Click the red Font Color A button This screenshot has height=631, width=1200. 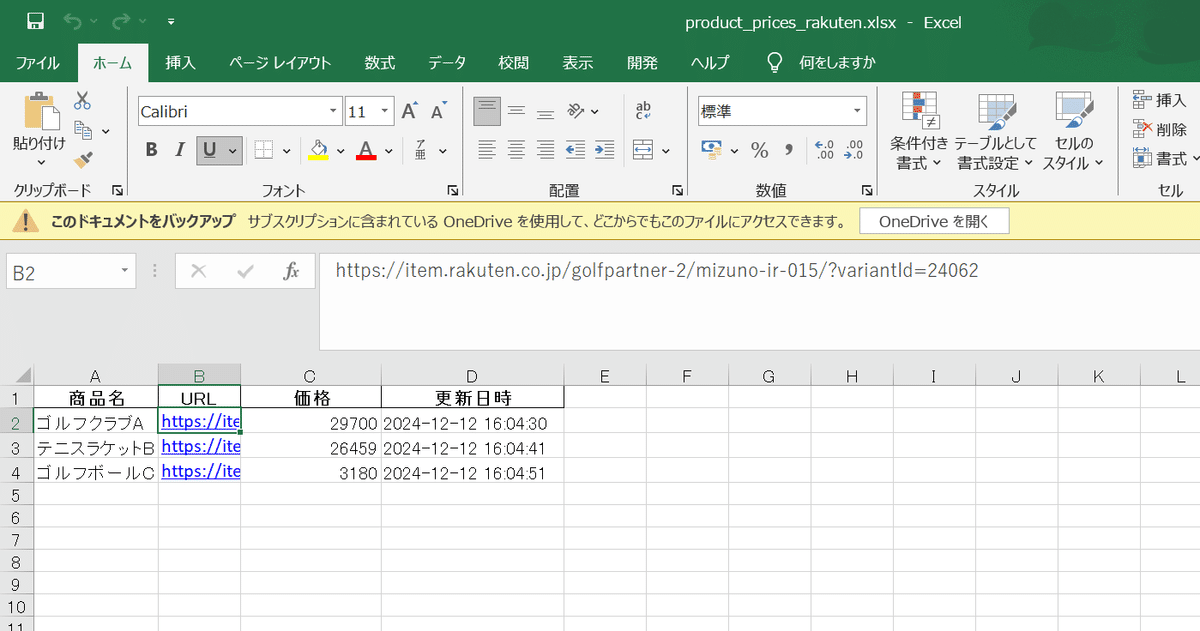point(366,150)
